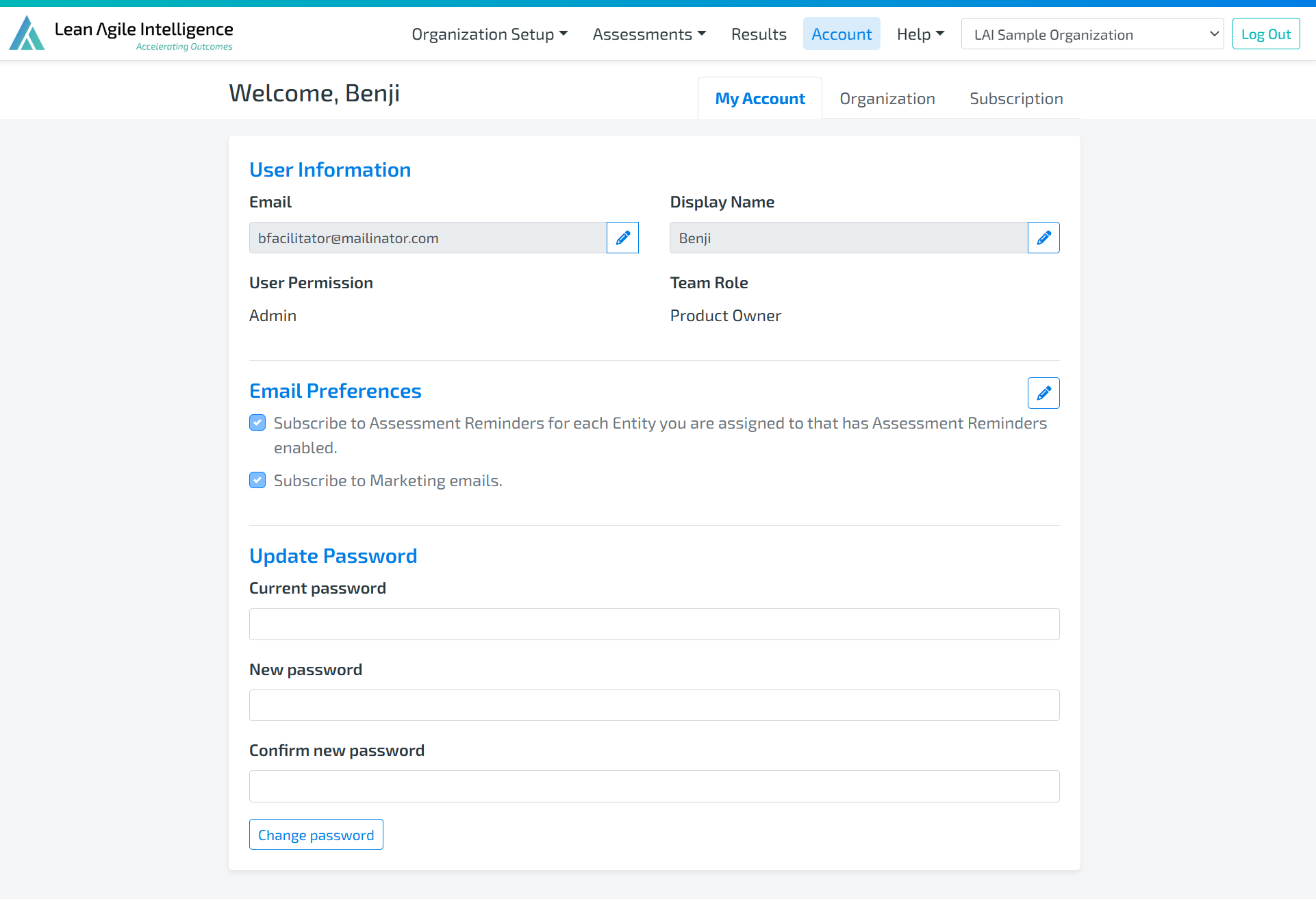
Task: Open the Help dropdown menu
Action: (x=920, y=34)
